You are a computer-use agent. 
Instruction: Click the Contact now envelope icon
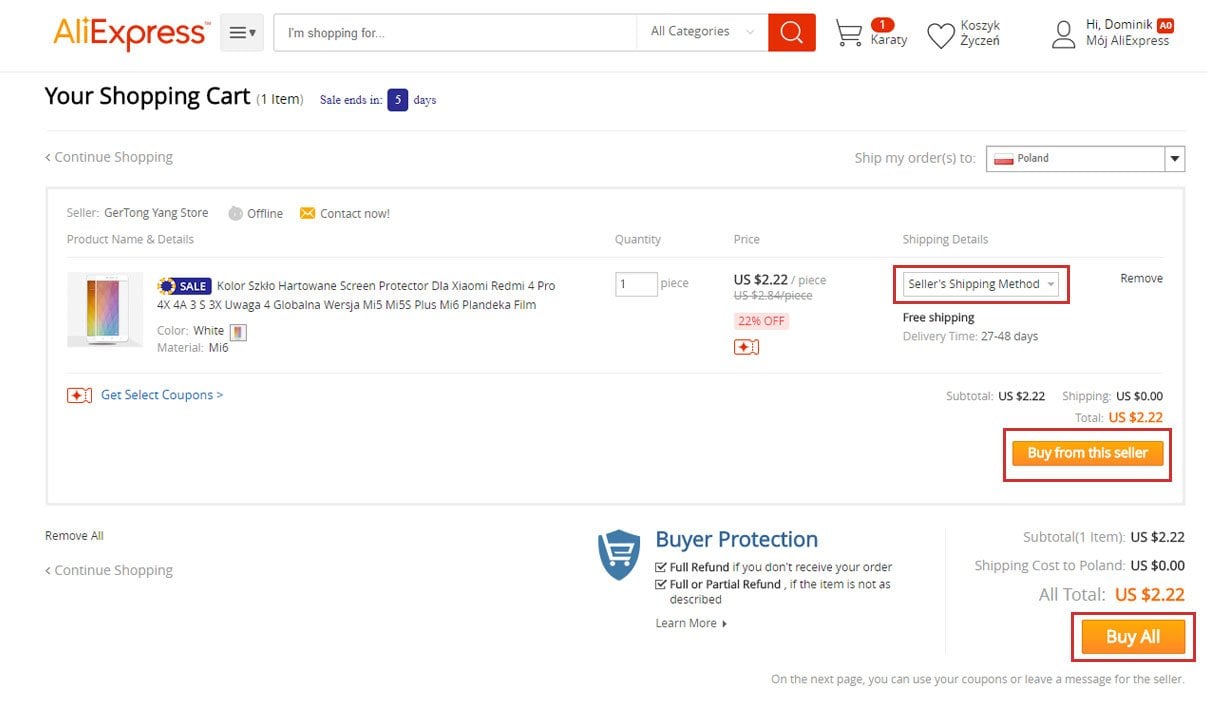[x=307, y=213]
